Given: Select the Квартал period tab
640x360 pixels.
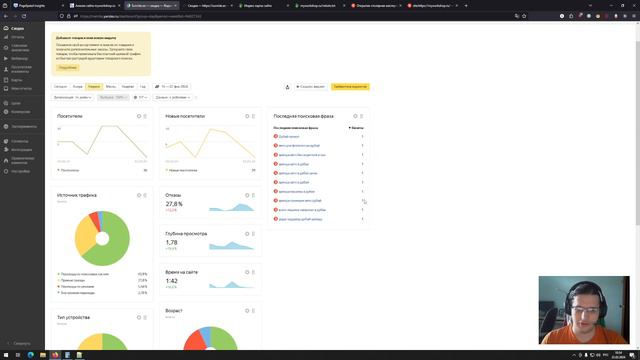Looking at the screenshot, I should point(128,87).
